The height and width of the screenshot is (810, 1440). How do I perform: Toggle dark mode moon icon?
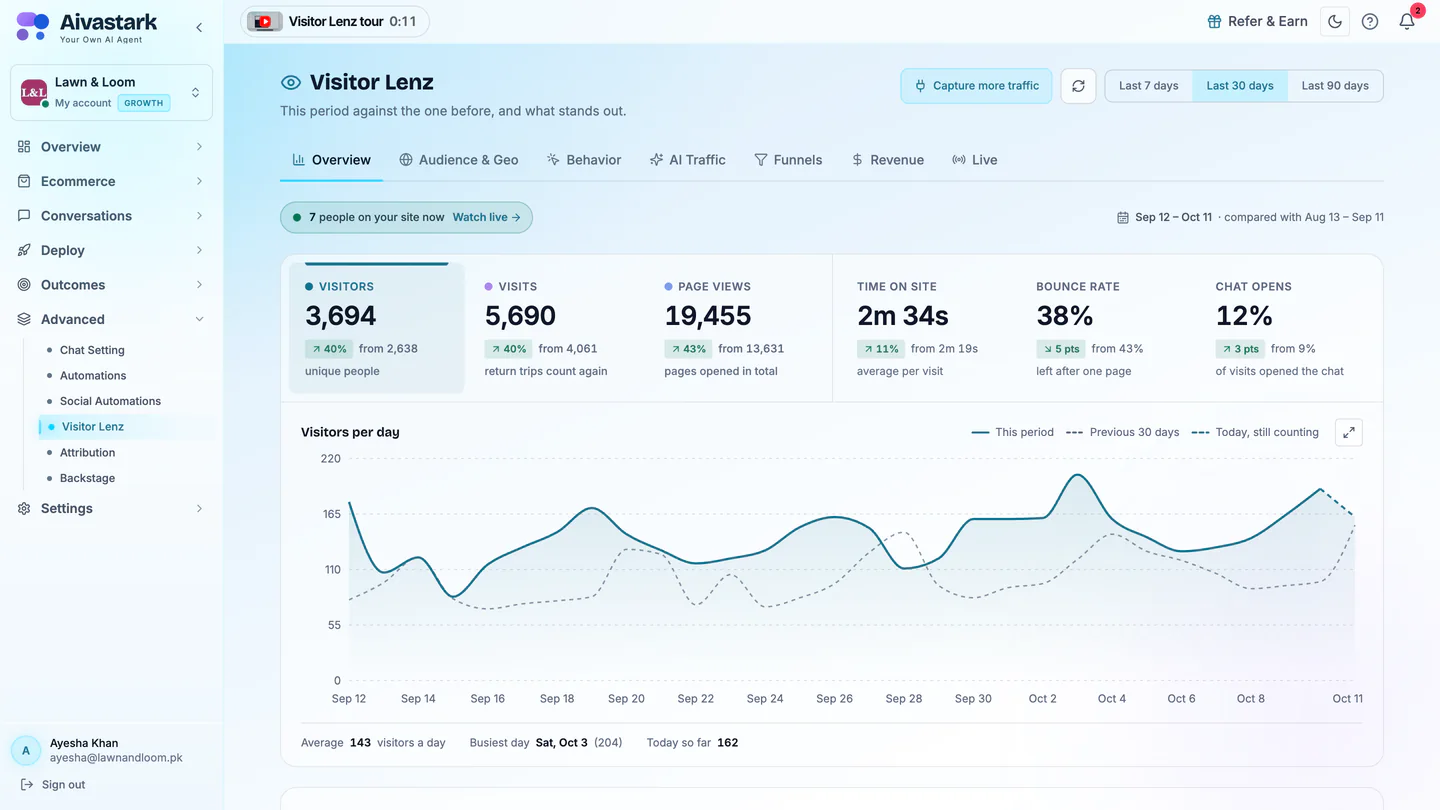[x=1335, y=21]
